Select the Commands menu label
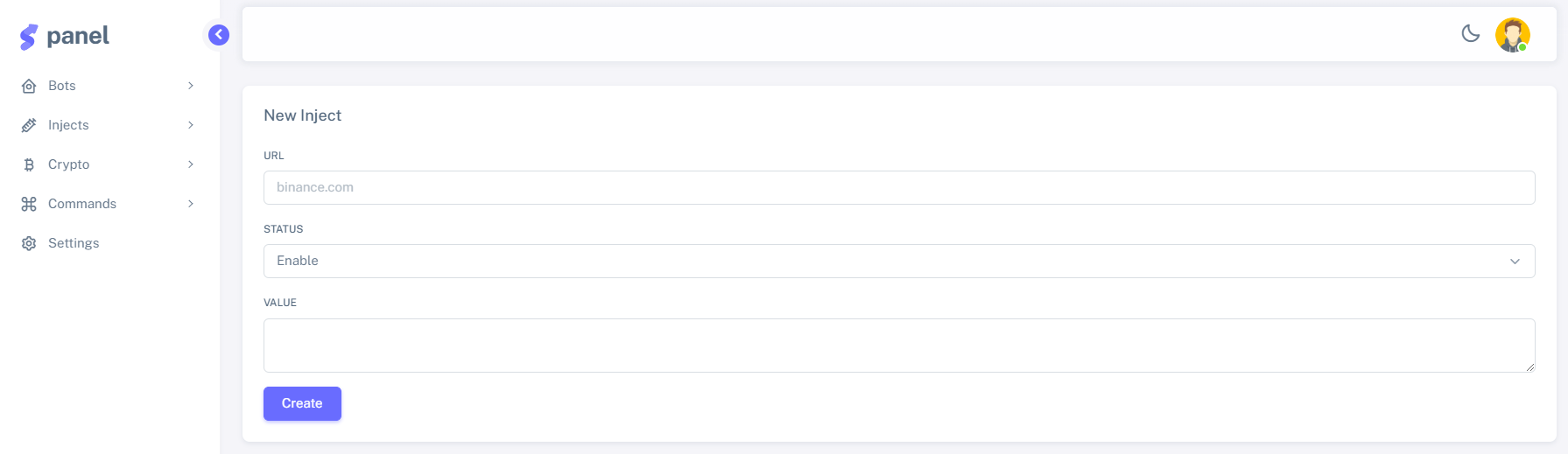 pos(82,204)
